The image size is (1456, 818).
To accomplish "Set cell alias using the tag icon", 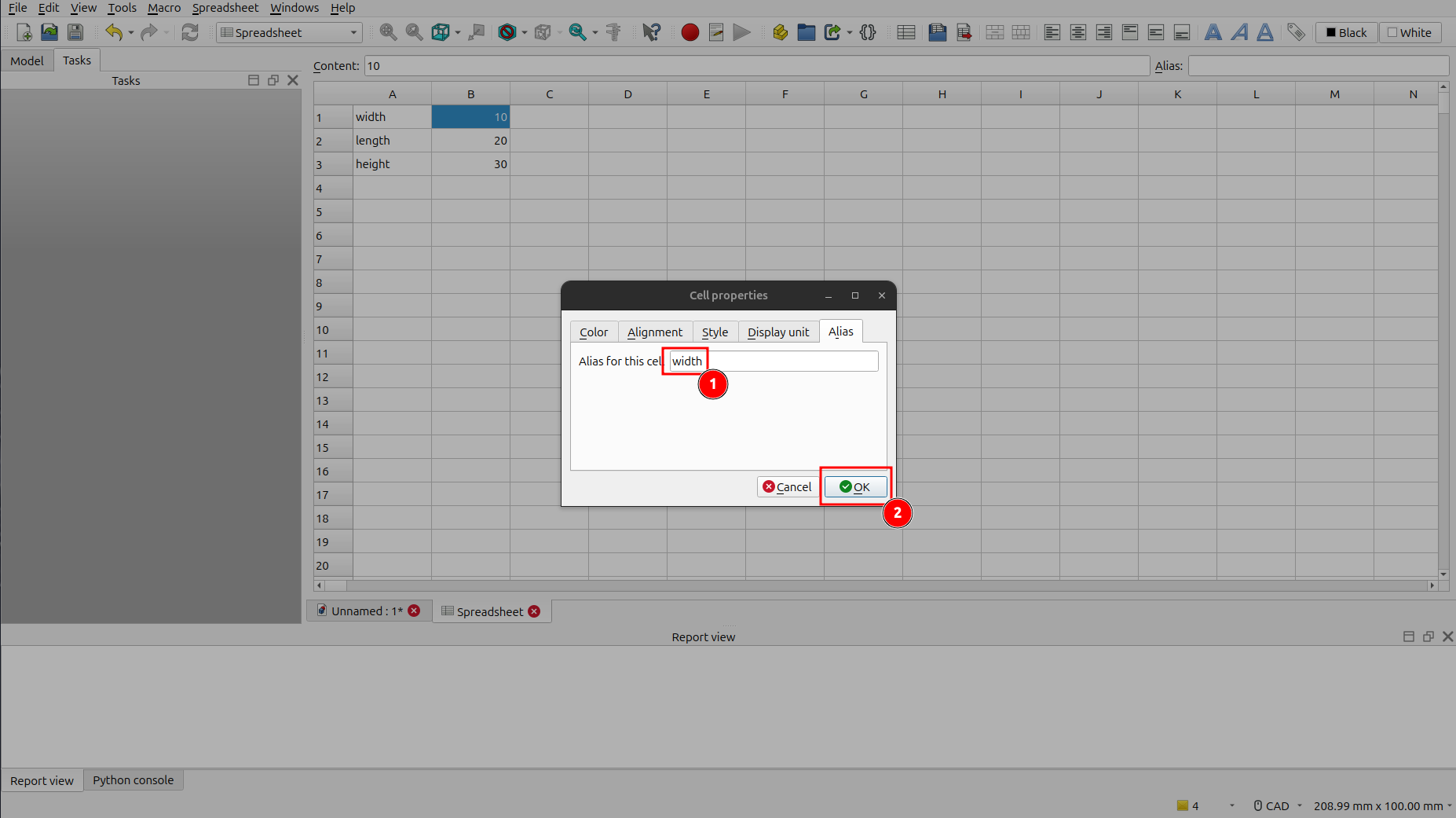I will pos(1296,32).
